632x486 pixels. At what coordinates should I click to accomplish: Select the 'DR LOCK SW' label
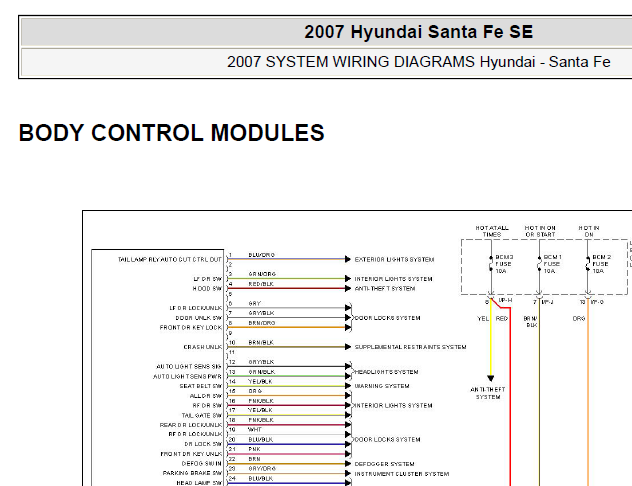(203, 444)
